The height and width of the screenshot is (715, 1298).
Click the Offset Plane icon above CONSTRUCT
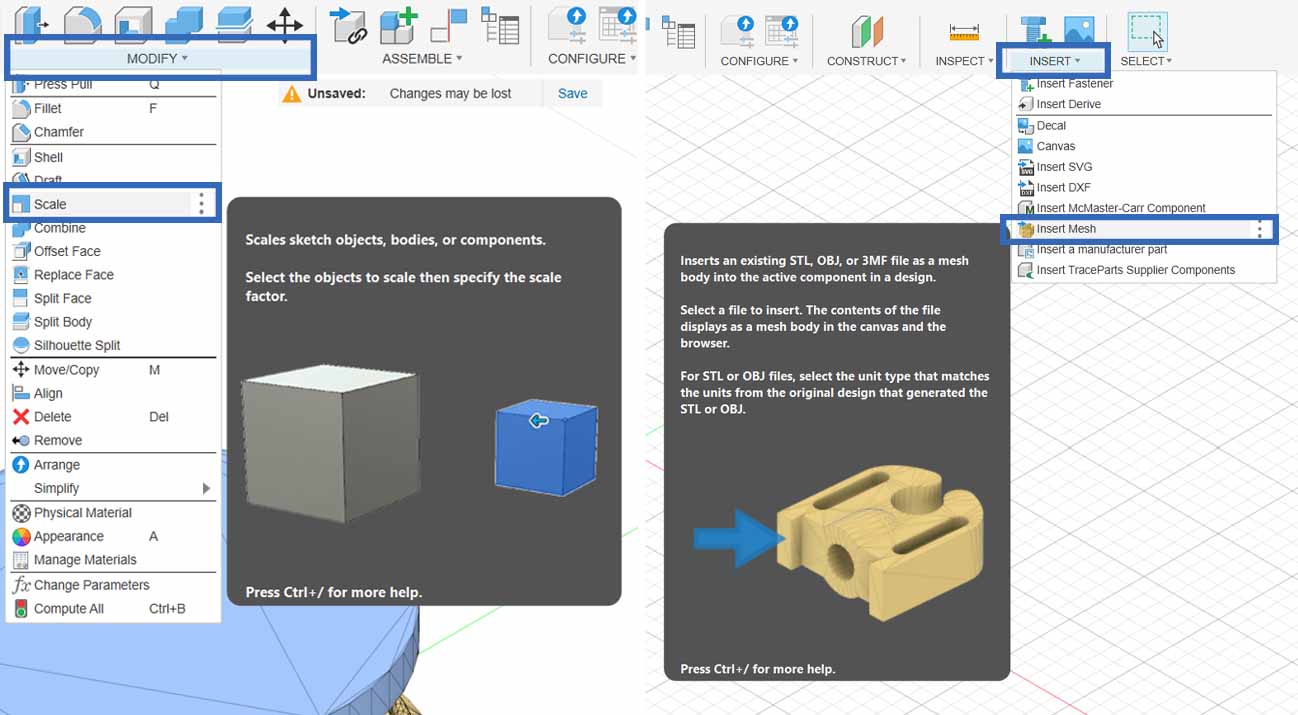pyautogui.click(x=867, y=31)
